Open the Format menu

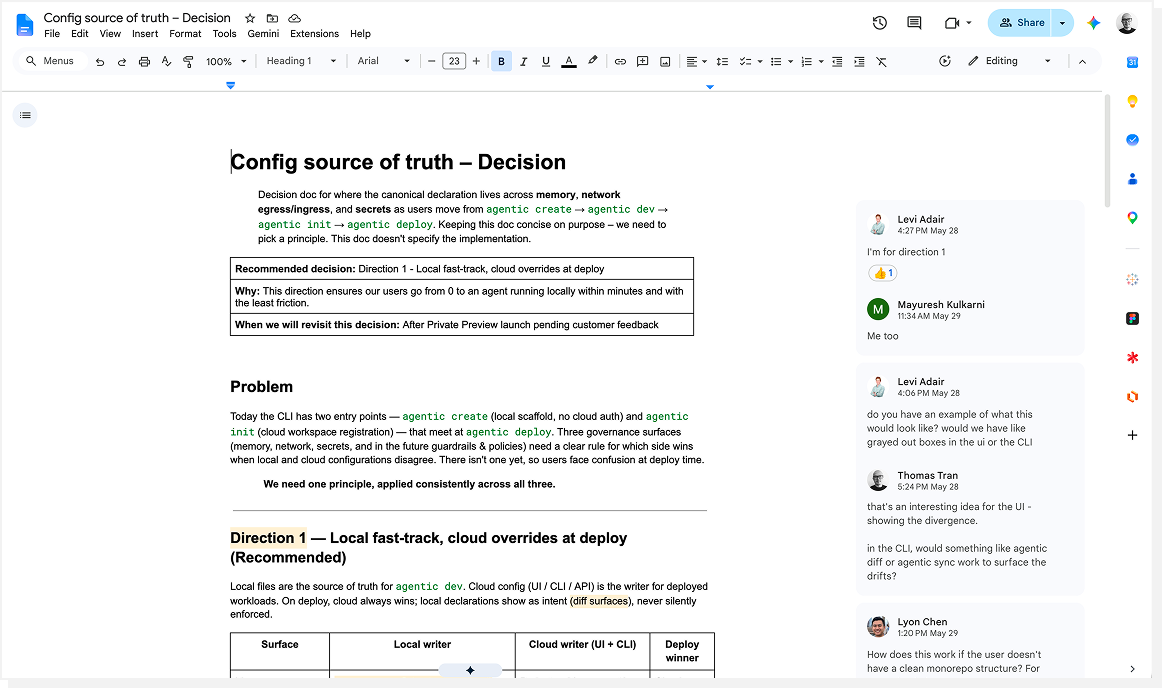pyautogui.click(x=185, y=33)
